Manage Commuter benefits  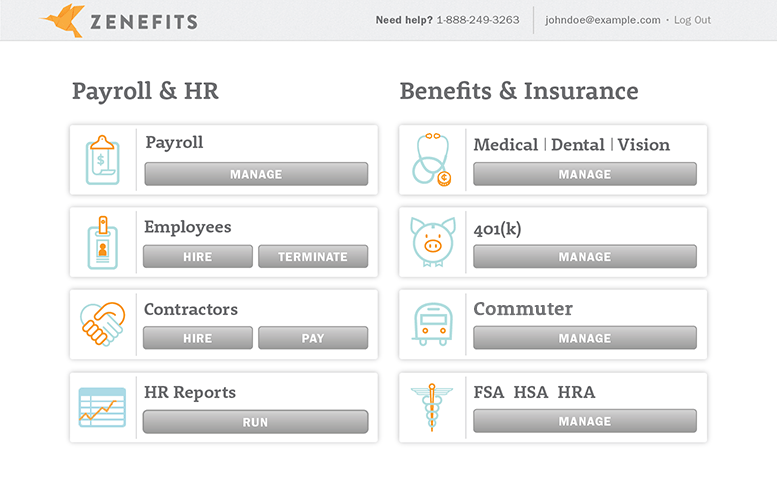585,338
